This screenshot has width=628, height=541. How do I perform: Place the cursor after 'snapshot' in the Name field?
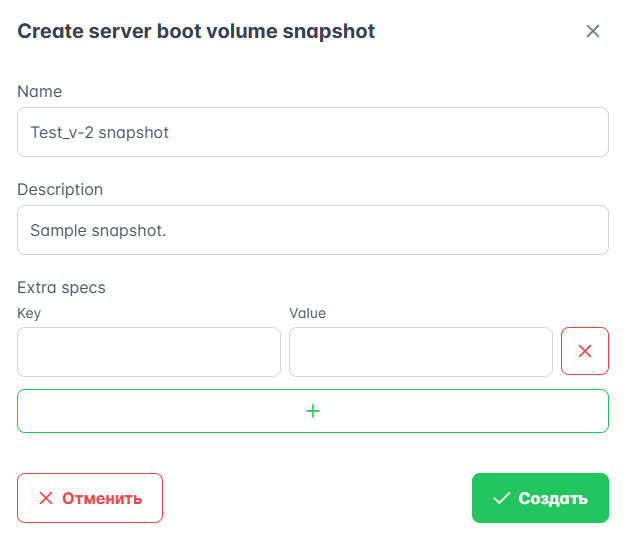(170, 132)
